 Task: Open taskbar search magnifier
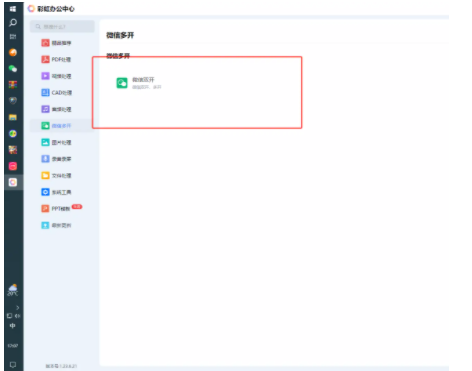click(13, 23)
